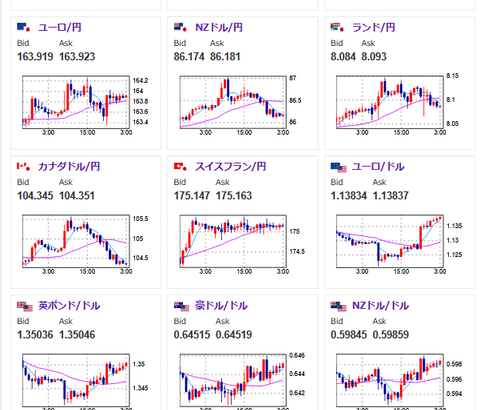
Task: Click the Euro/Yen flag icon
Action: 23,27
